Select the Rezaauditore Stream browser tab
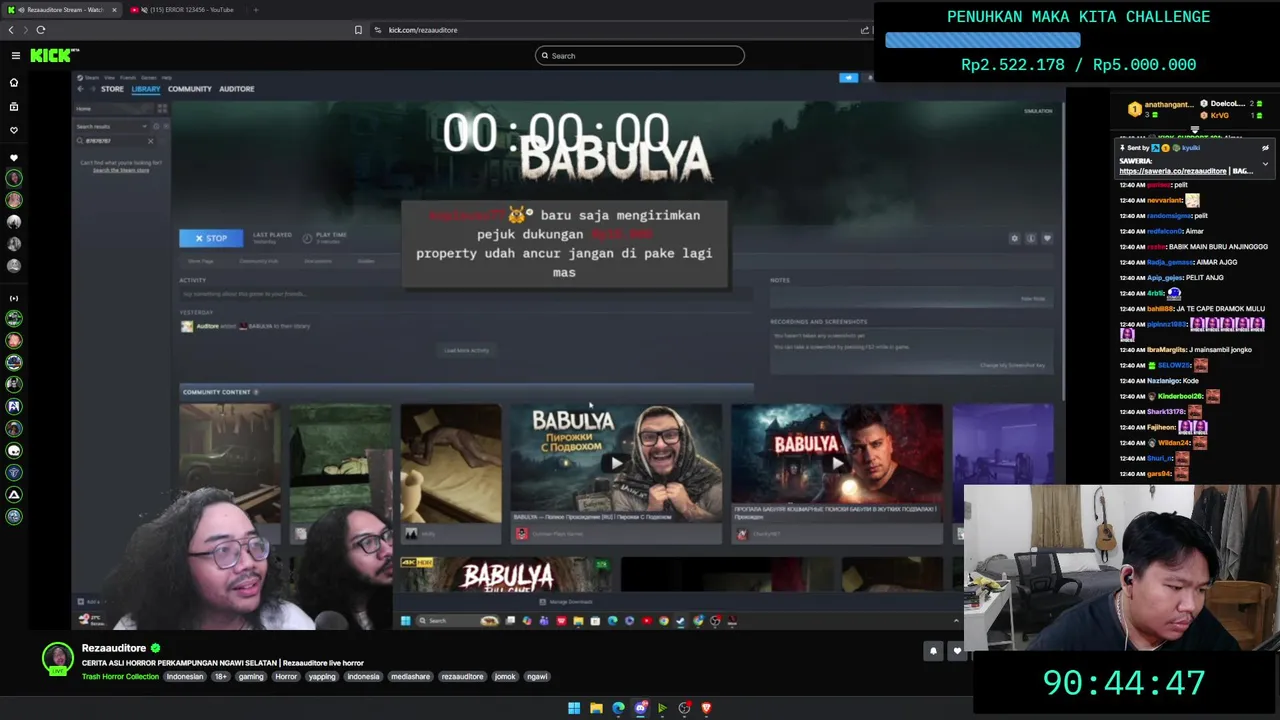Viewport: 1280px width, 720px height. click(x=60, y=10)
